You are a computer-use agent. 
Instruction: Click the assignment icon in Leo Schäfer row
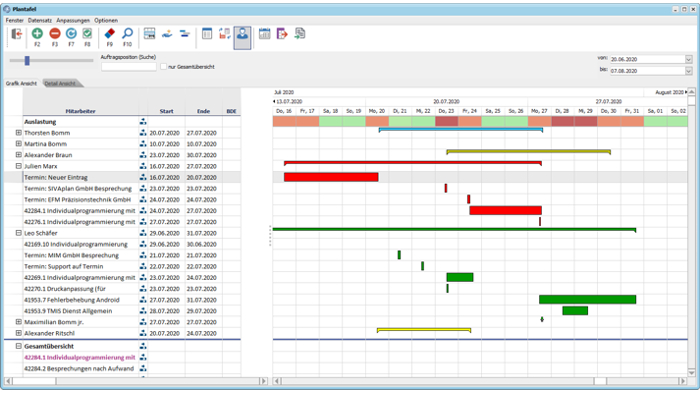point(143,233)
